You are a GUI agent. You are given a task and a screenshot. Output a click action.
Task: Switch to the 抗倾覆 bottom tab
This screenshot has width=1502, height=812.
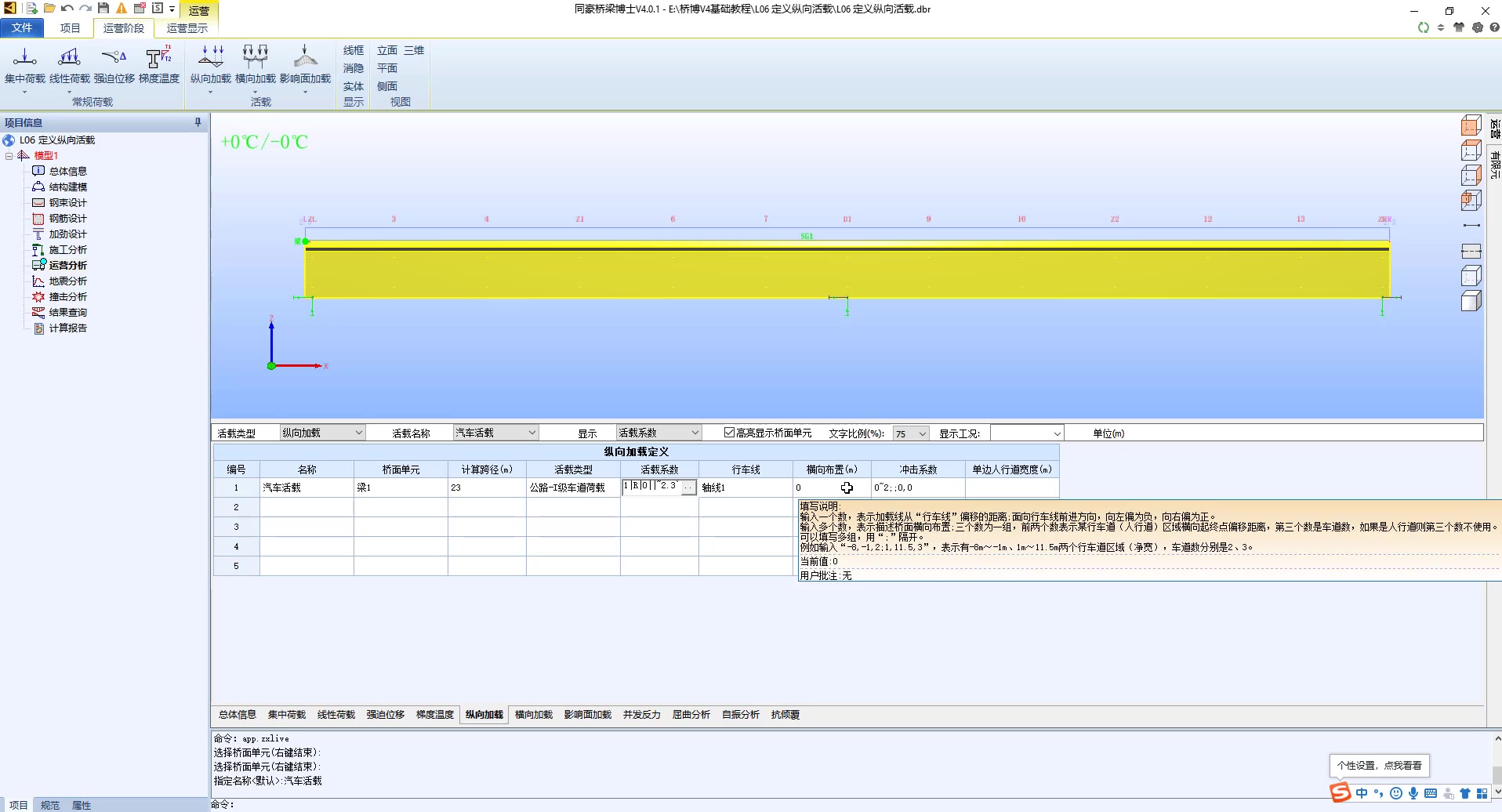coord(785,715)
